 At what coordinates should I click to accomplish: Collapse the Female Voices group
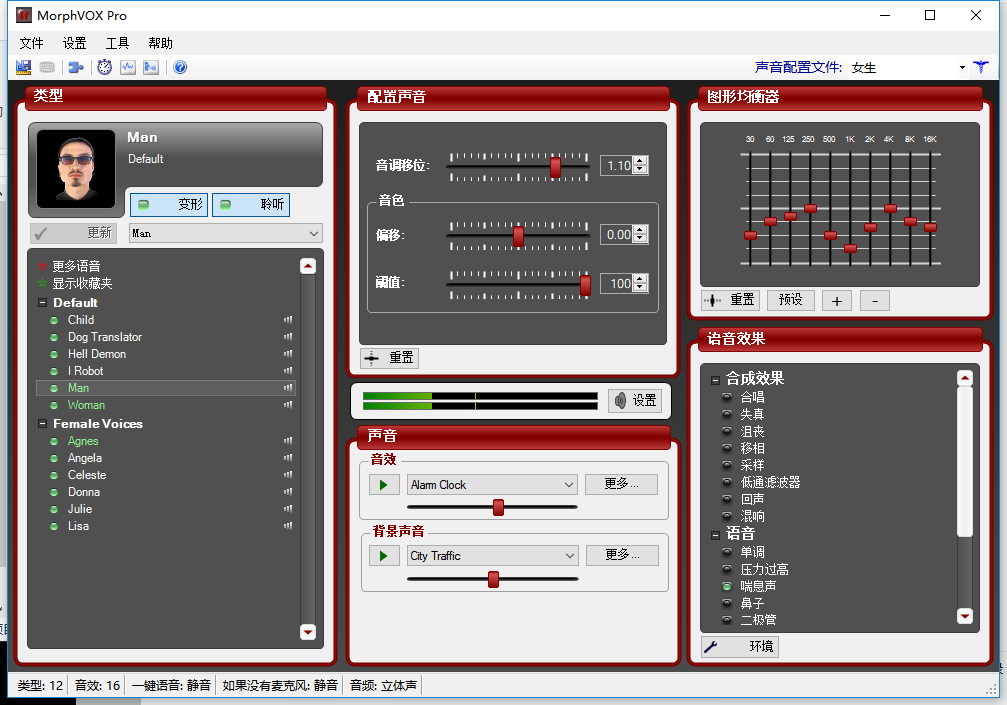tap(42, 424)
